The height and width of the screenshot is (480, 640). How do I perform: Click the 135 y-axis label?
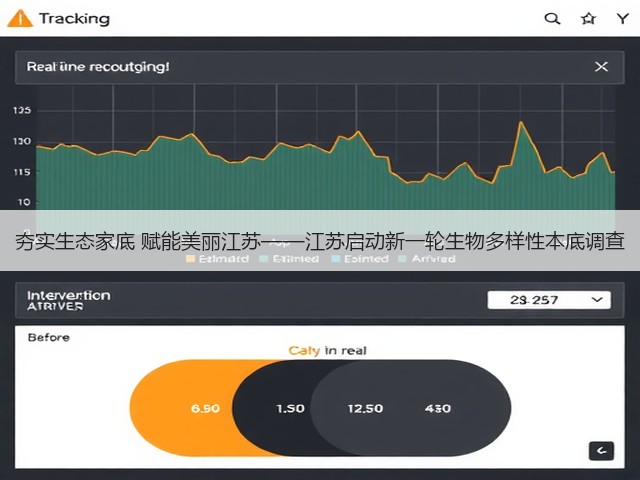[22, 110]
